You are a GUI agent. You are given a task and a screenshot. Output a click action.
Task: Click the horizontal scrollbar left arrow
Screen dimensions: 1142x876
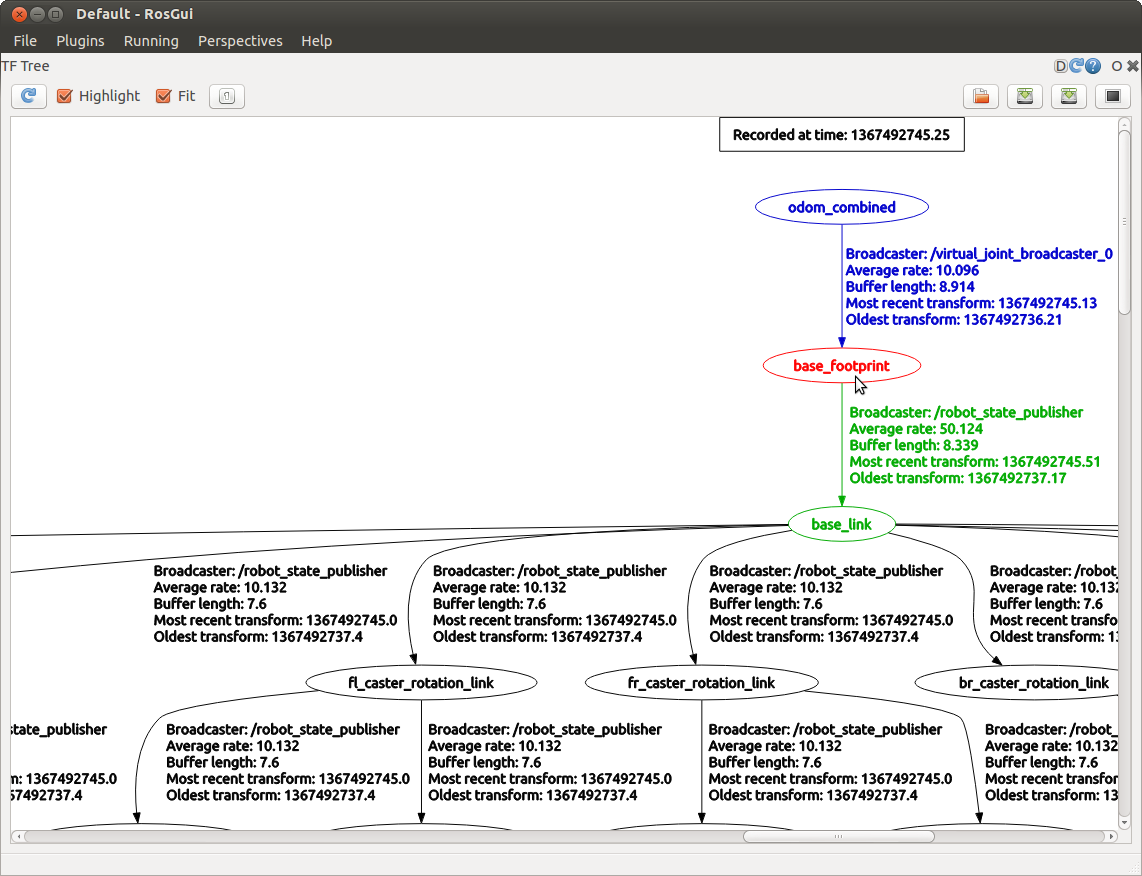pos(18,837)
